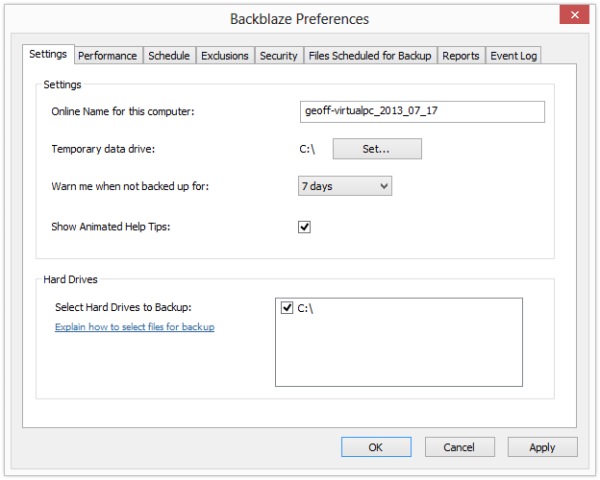
Task: Confirm with the OK button
Action: point(376,447)
